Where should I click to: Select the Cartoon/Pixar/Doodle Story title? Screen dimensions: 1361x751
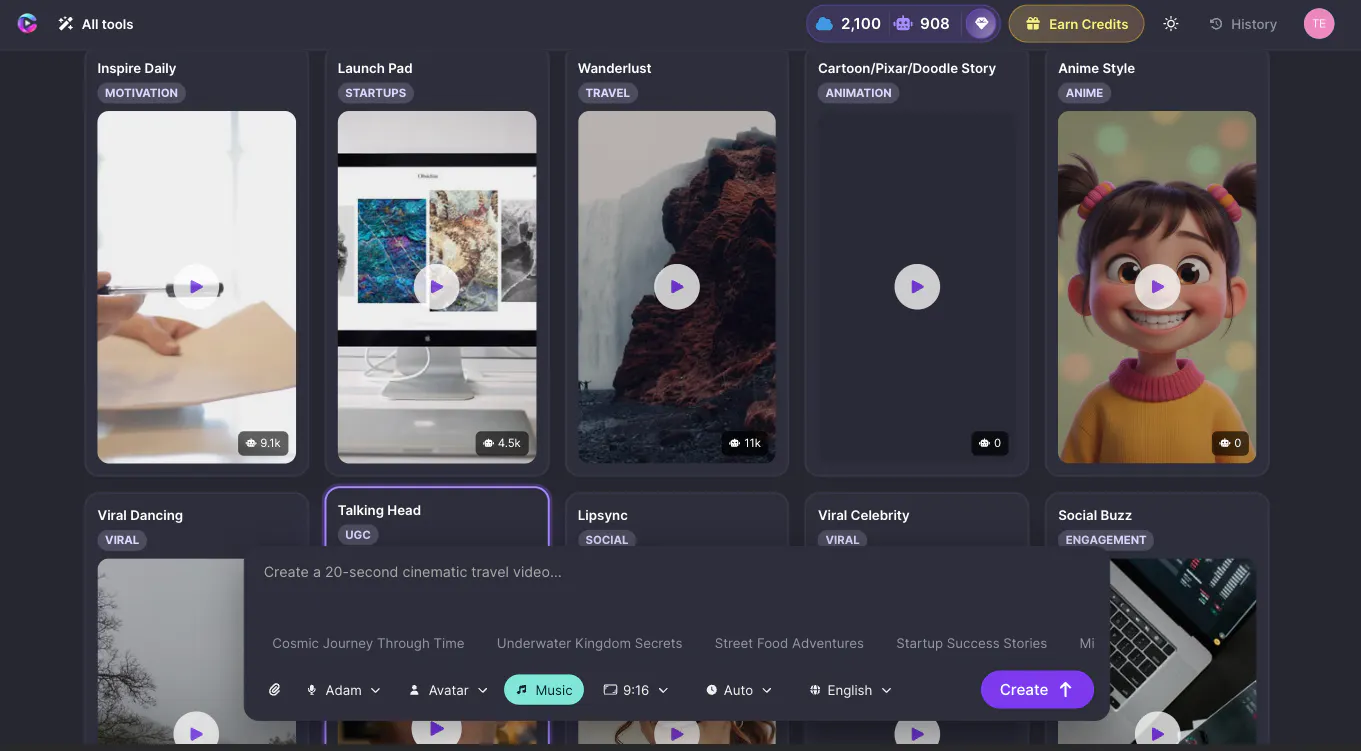point(907,68)
